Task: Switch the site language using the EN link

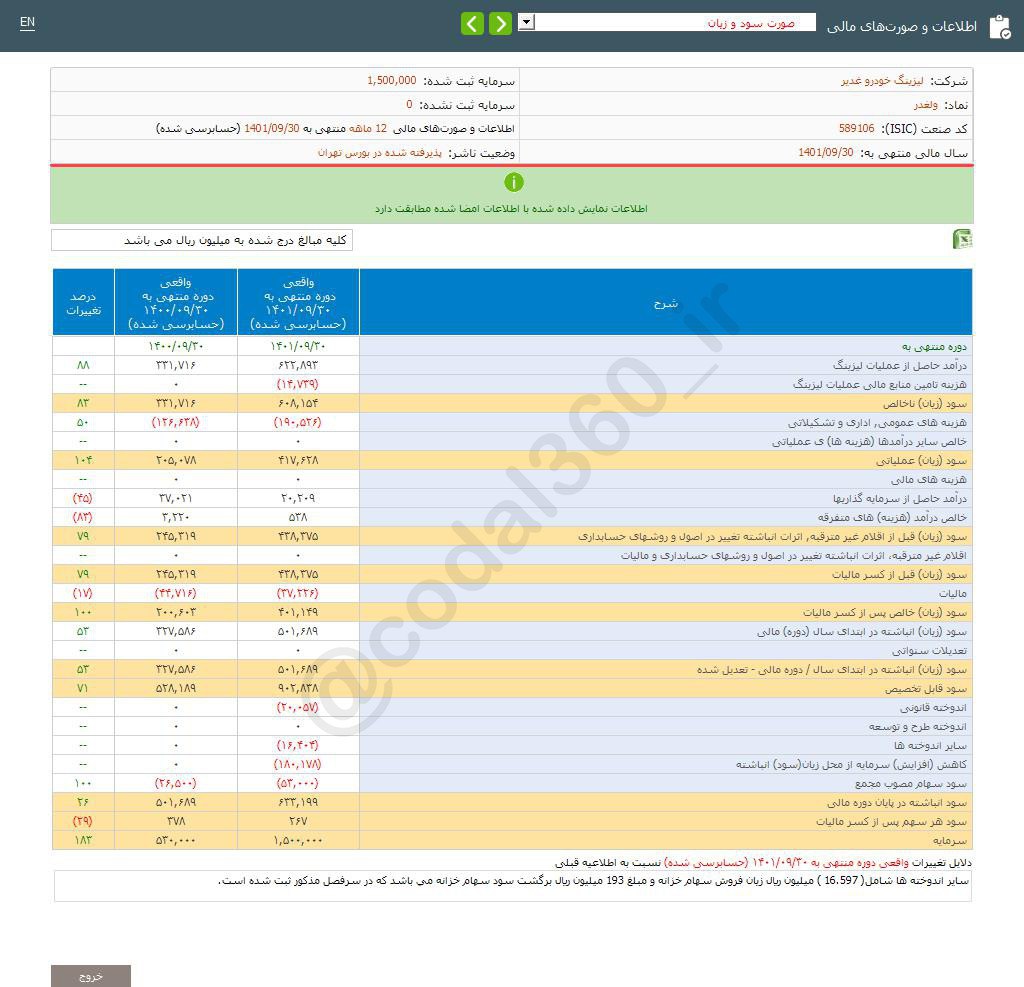Action: pyautogui.click(x=27, y=23)
